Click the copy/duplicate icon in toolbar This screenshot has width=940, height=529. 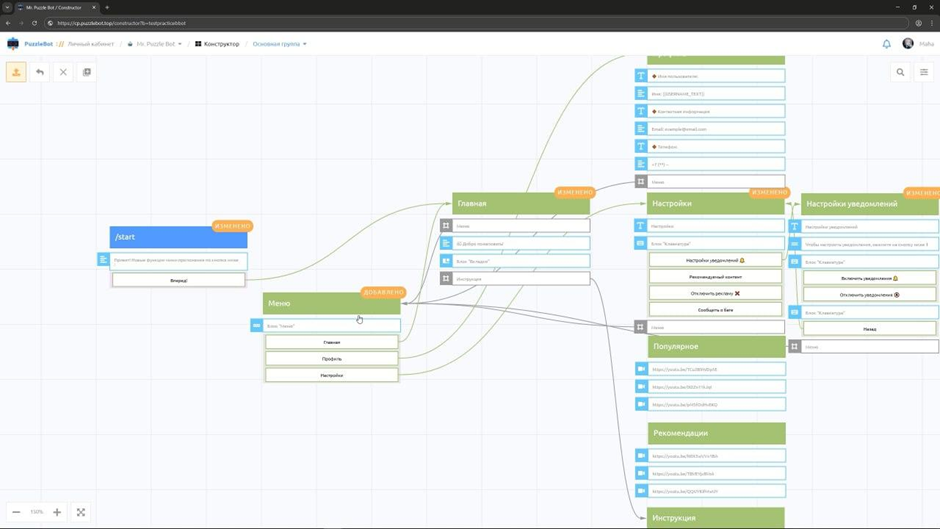(87, 72)
